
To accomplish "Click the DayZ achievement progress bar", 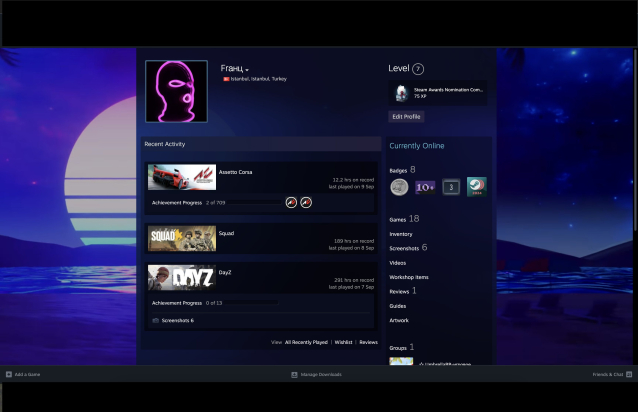I will [252, 302].
